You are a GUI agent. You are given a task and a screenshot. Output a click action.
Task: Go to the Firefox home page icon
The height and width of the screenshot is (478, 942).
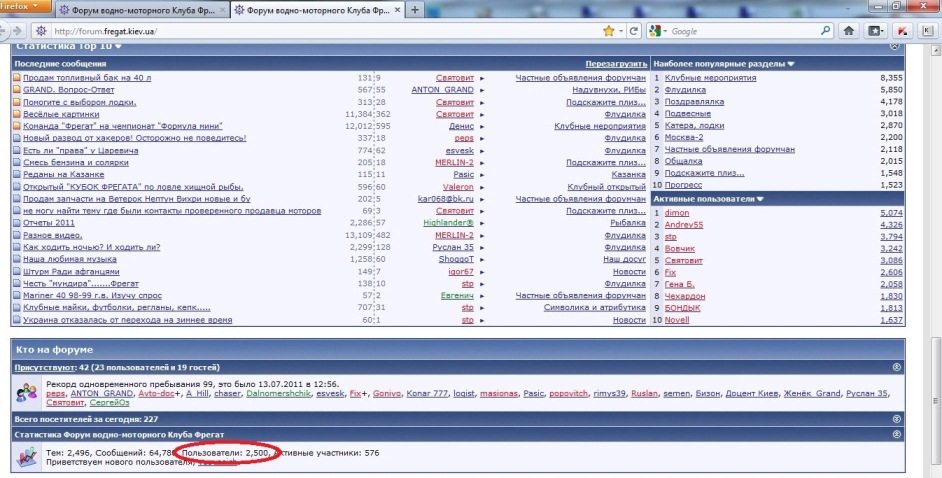849,31
